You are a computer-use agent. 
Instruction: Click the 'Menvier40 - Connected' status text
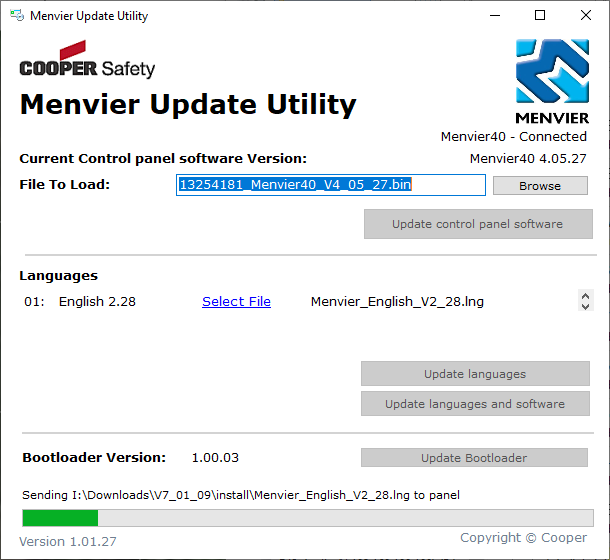click(x=514, y=137)
